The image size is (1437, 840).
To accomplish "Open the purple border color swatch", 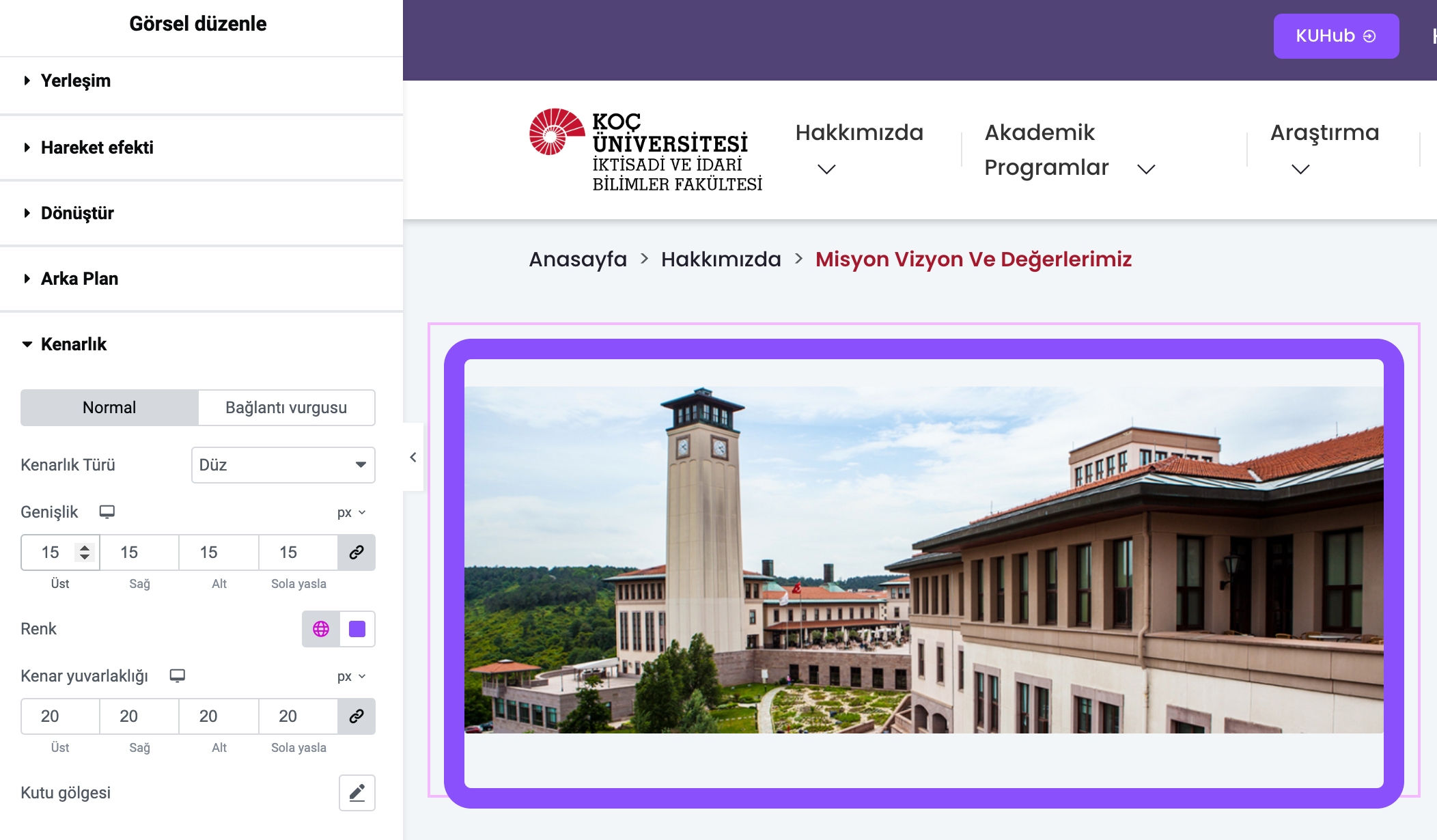I will point(357,629).
